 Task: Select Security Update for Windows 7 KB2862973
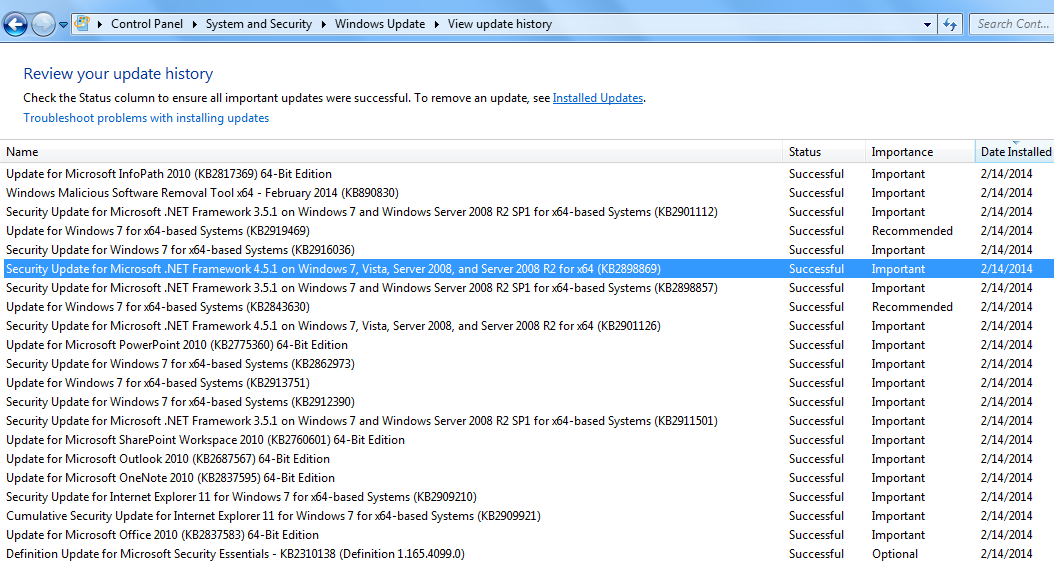[527, 363]
